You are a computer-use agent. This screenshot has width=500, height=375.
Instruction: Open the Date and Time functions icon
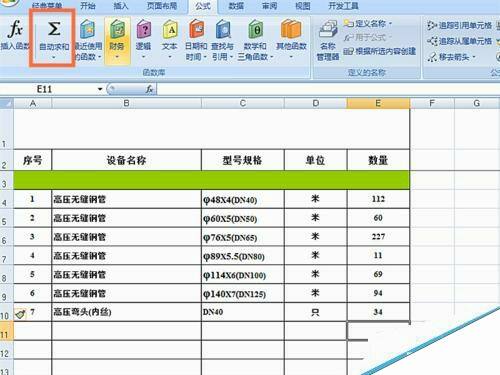click(x=196, y=29)
